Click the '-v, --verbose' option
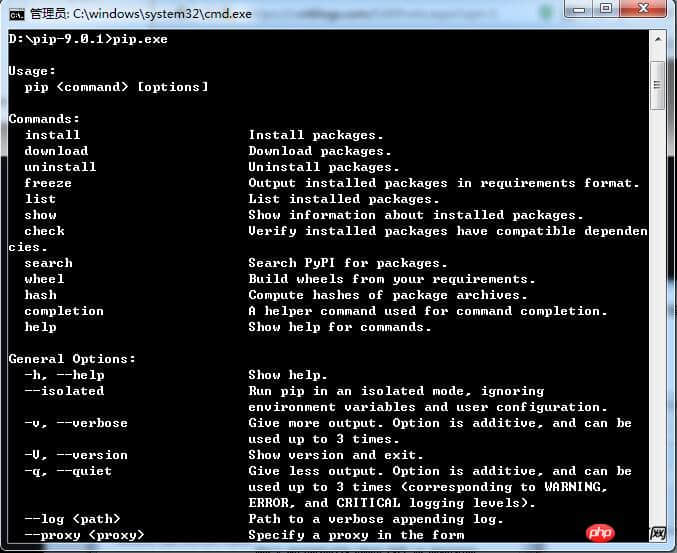This screenshot has height=553, width=677. [76, 423]
